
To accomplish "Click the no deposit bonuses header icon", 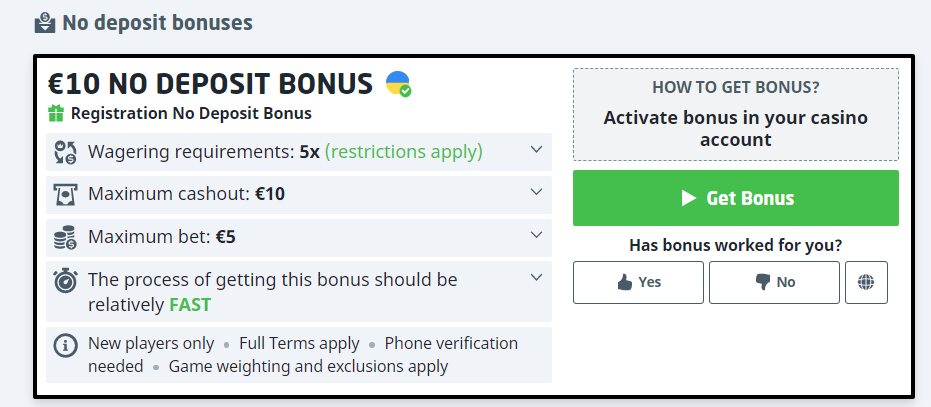I will pos(44,21).
